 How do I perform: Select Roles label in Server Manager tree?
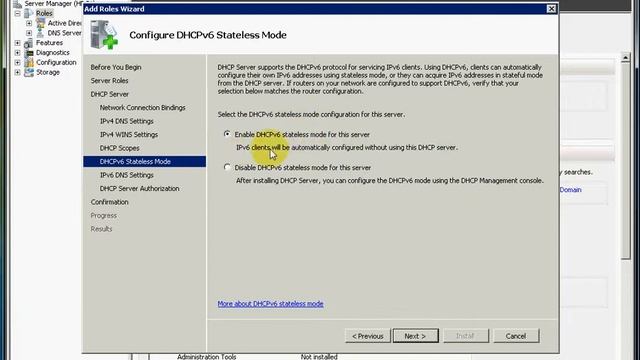[44, 13]
